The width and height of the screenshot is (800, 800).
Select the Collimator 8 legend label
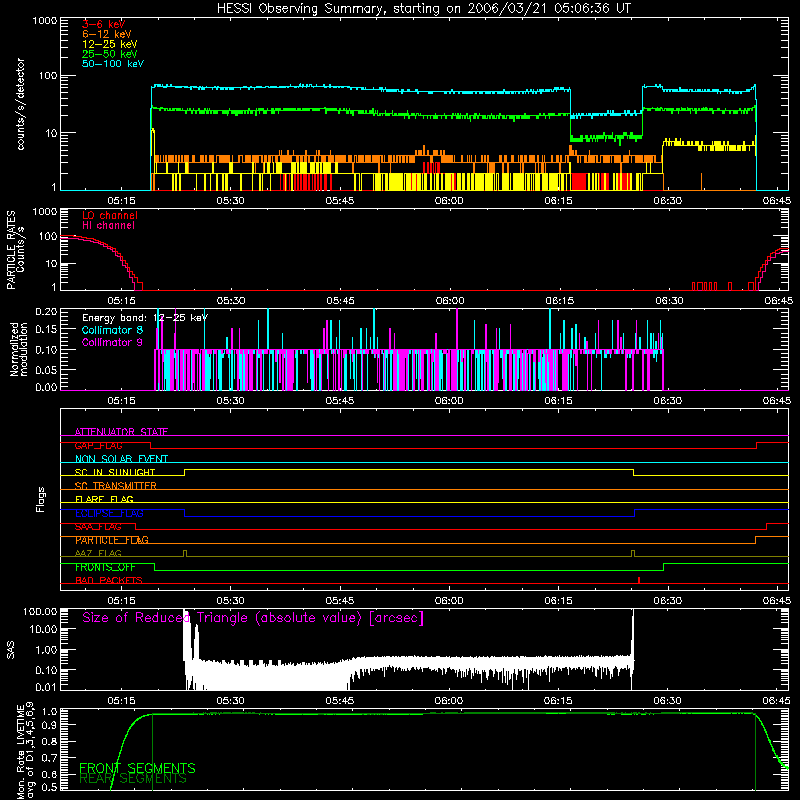112,330
